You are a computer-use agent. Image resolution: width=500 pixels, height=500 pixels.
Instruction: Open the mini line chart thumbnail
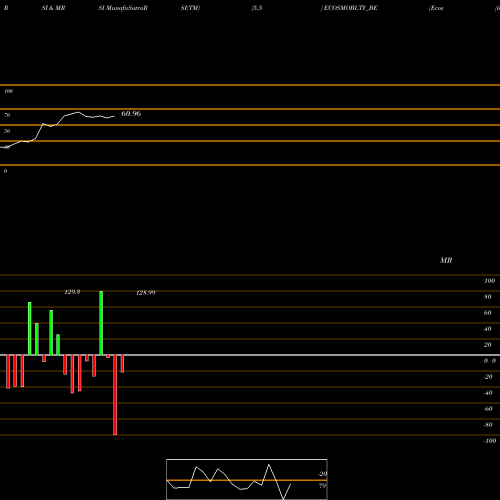pyautogui.click(x=247, y=479)
